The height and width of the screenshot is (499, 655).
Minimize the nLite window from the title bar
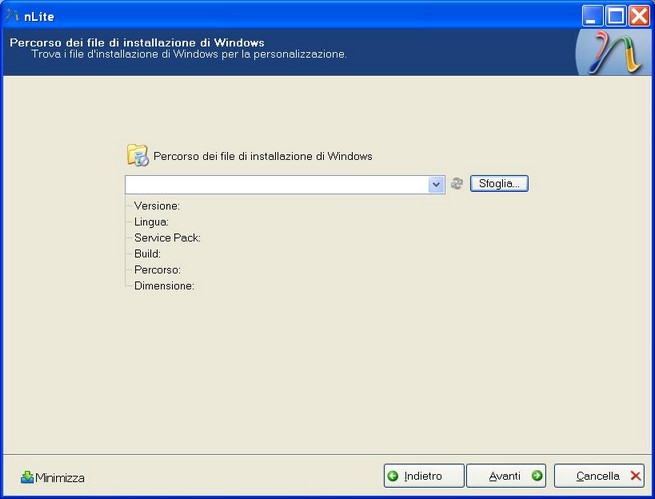[593, 15]
